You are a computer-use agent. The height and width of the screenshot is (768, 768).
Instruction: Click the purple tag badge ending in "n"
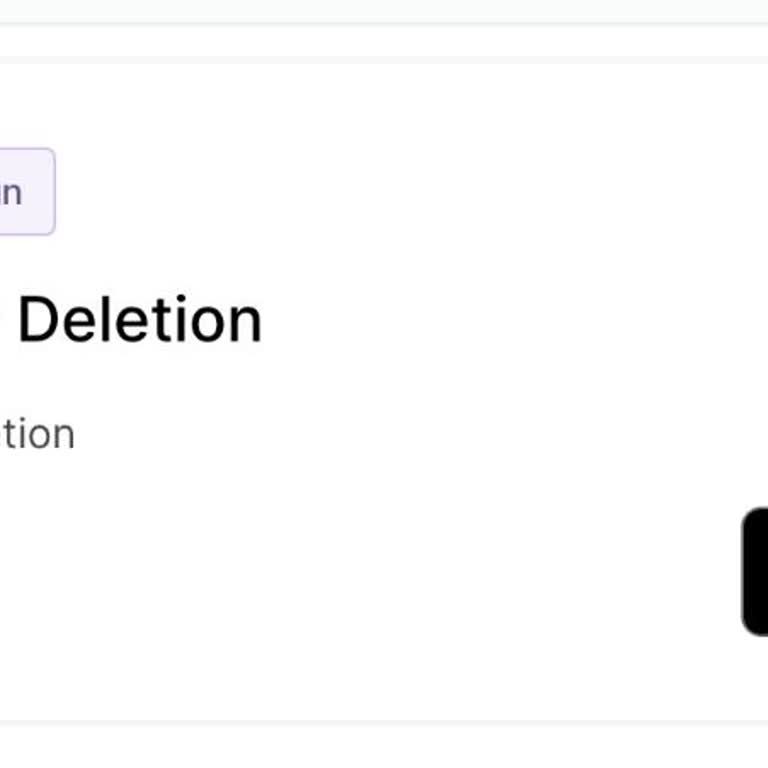[x=22, y=192]
